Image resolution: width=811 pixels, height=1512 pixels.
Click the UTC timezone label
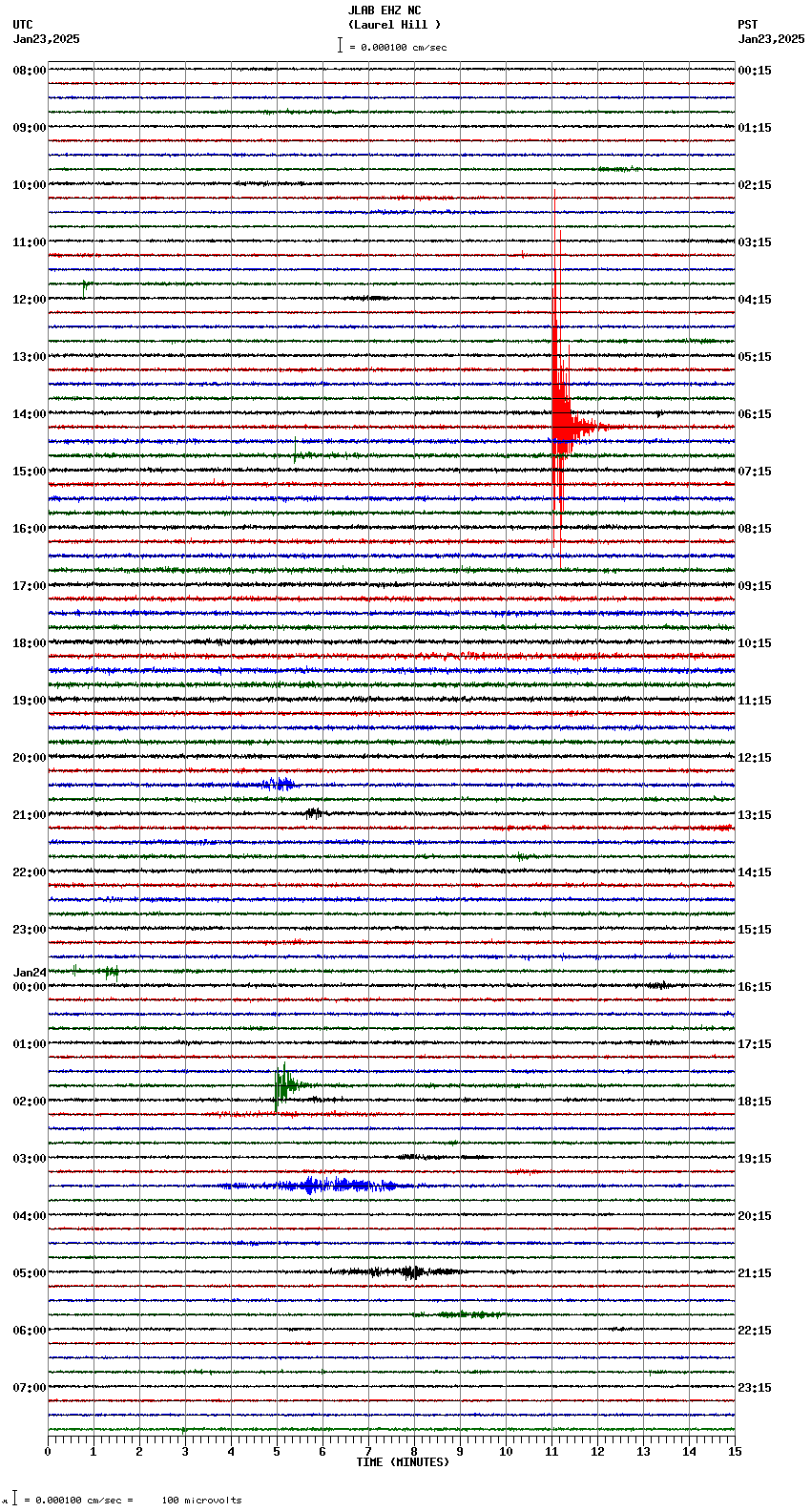(23, 25)
